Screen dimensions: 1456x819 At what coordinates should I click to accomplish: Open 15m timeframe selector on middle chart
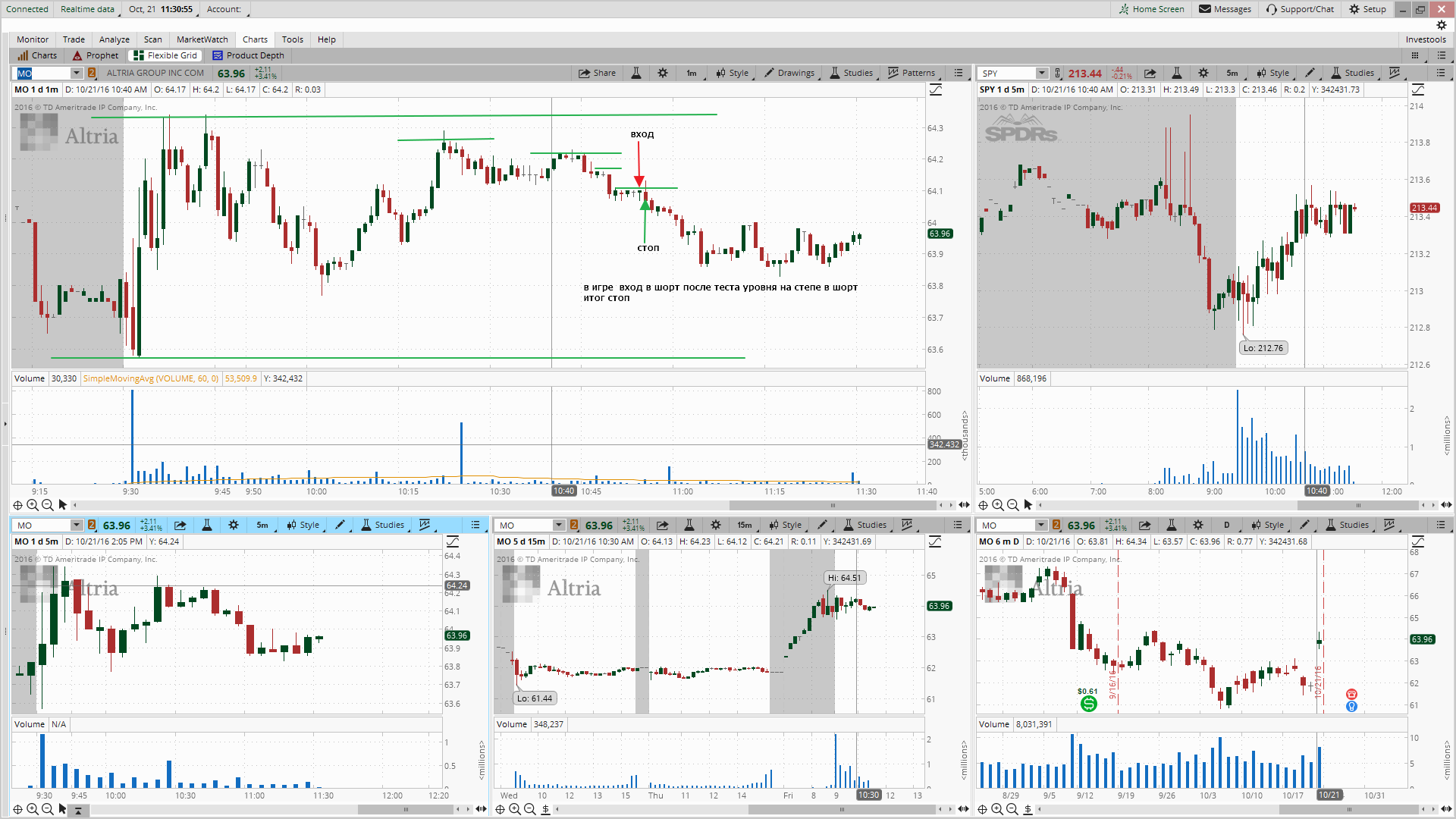tap(745, 525)
